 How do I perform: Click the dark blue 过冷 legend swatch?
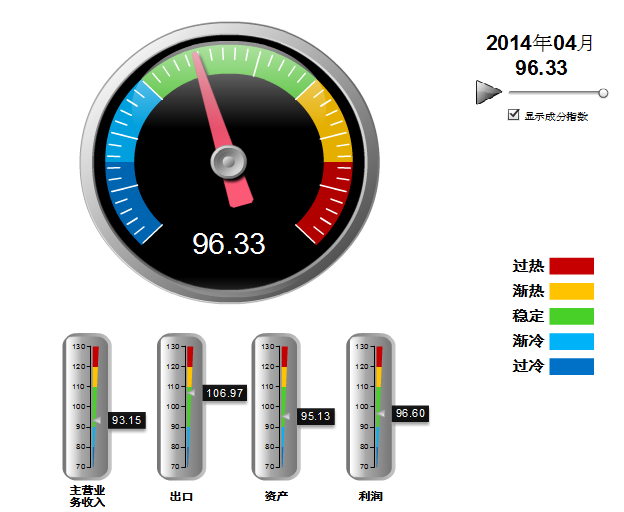pos(571,366)
